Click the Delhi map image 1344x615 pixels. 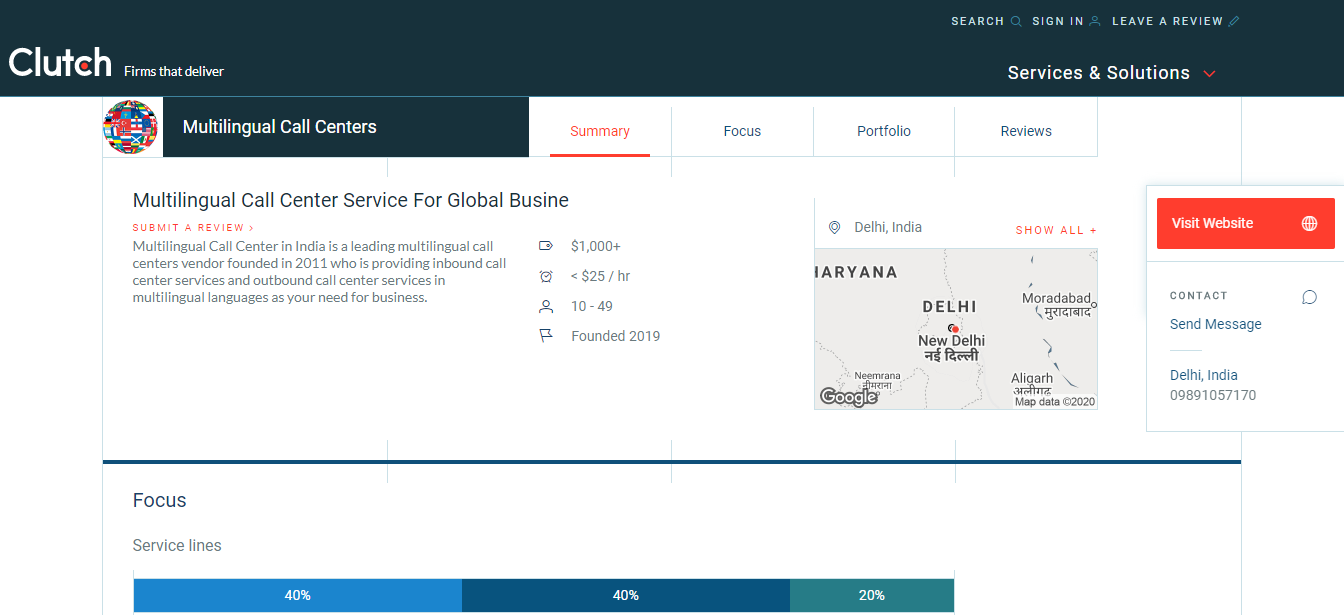click(x=955, y=329)
